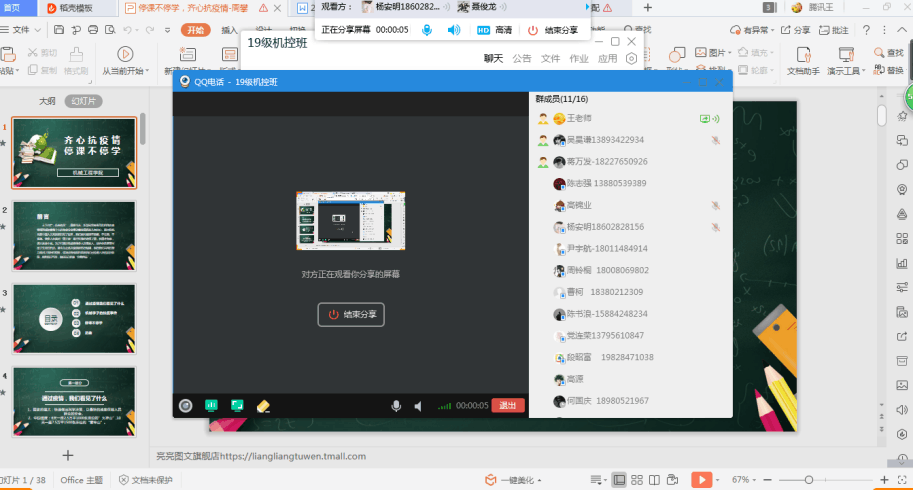
Task: Click the yellow pencil annotation icon
Action: coord(263,406)
